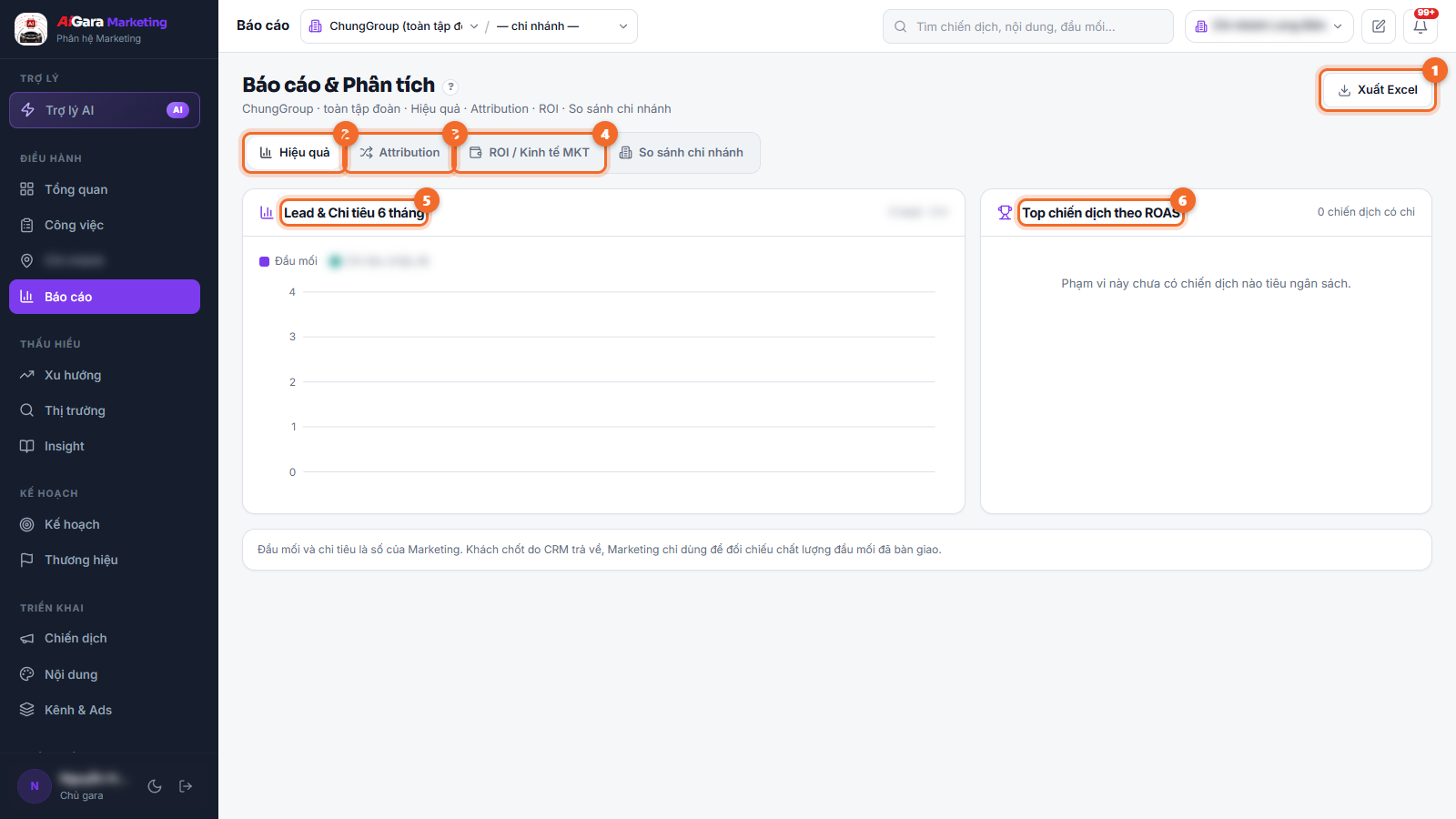Open Công việc tasks page
This screenshot has height=819, width=1456.
tap(105, 225)
